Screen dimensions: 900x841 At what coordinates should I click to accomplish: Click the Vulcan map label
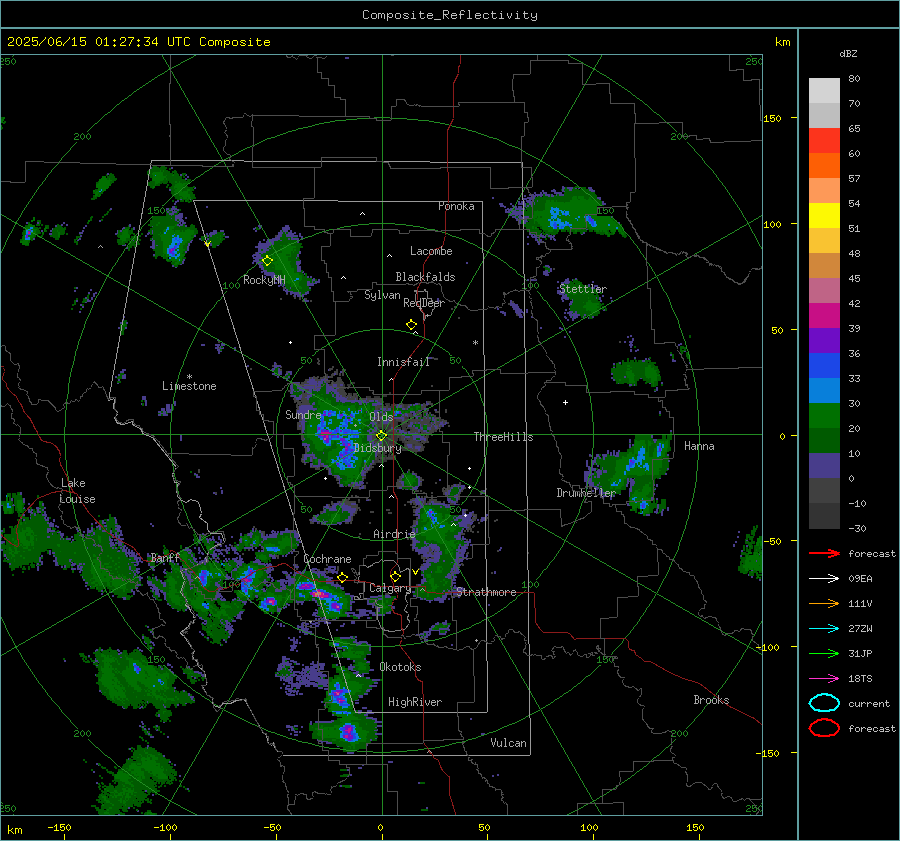(x=508, y=743)
